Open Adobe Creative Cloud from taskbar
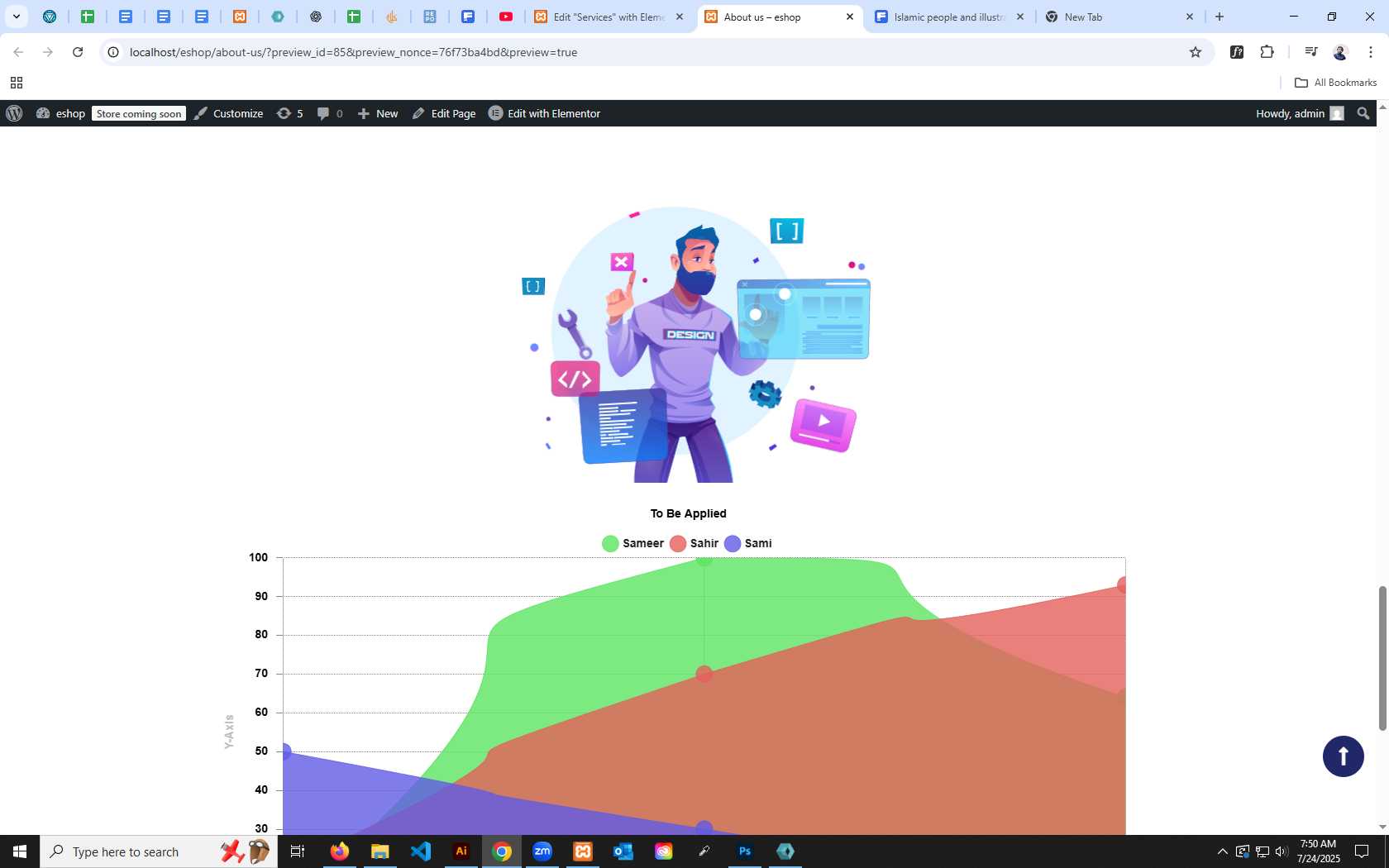 coord(664,851)
